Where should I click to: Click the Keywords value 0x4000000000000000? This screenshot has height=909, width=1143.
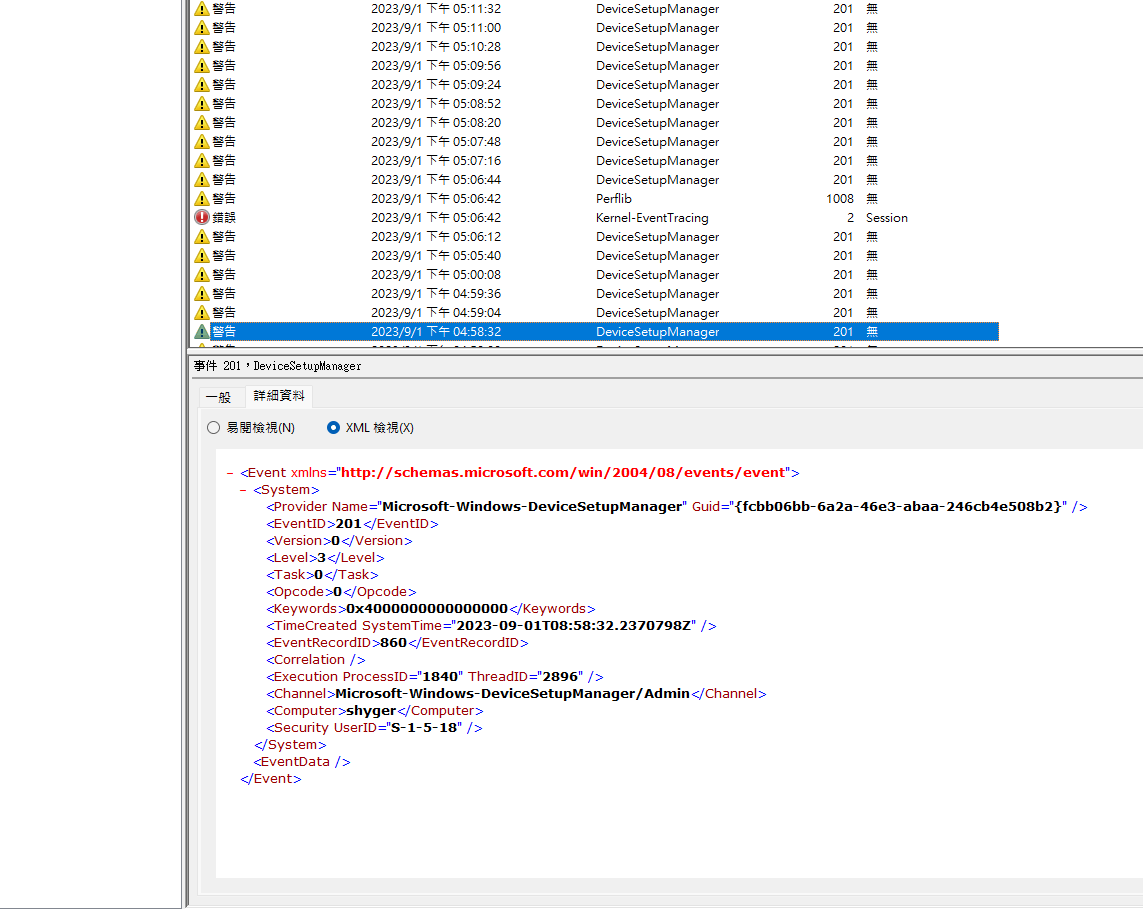(426, 609)
